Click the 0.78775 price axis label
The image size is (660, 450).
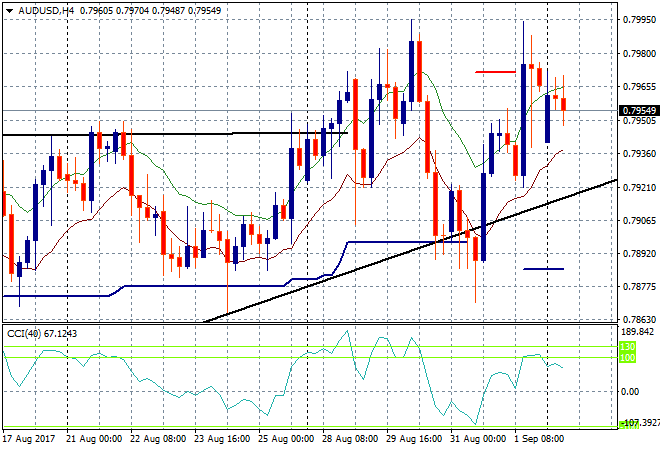(x=639, y=287)
